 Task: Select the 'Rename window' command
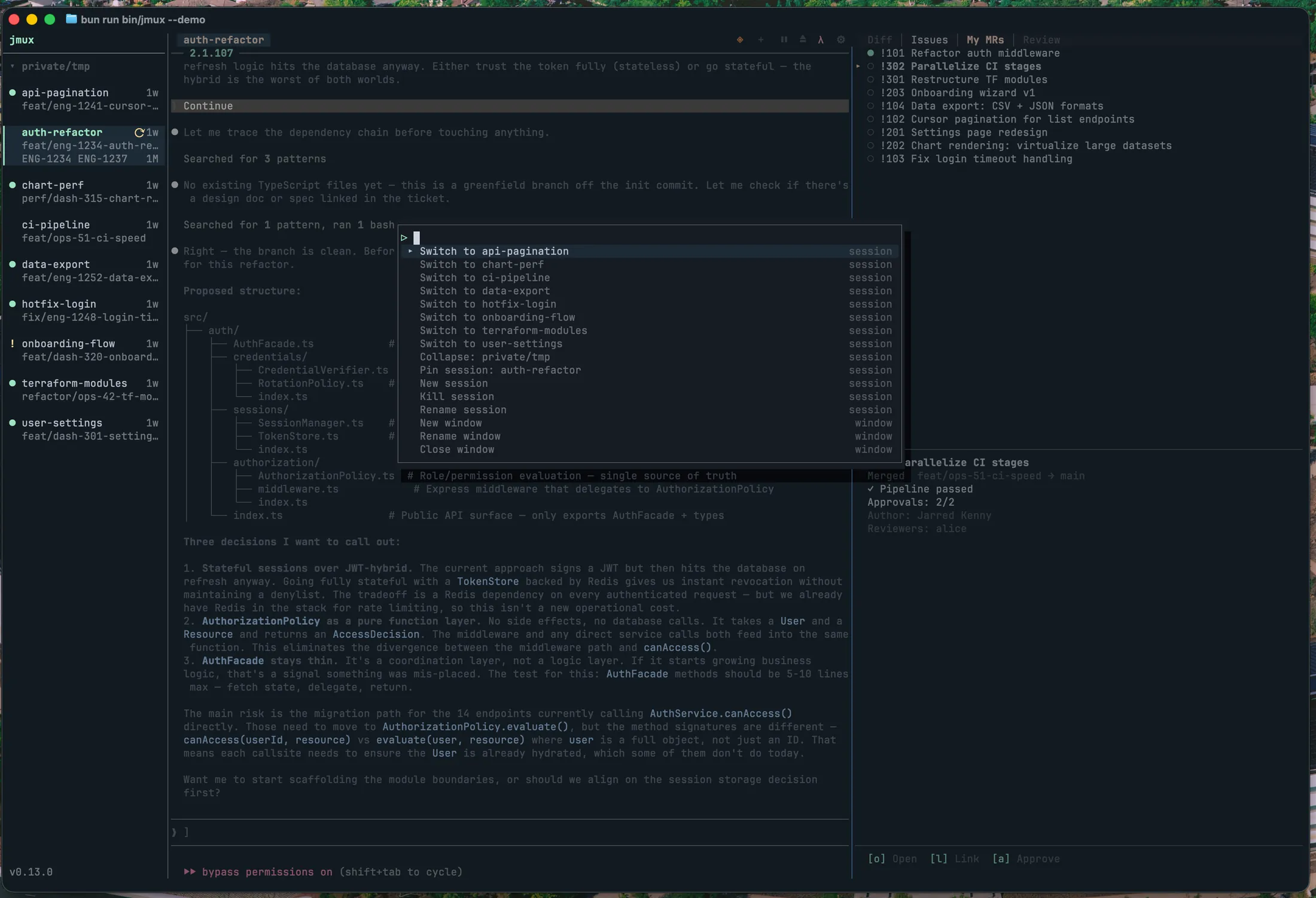click(649, 436)
